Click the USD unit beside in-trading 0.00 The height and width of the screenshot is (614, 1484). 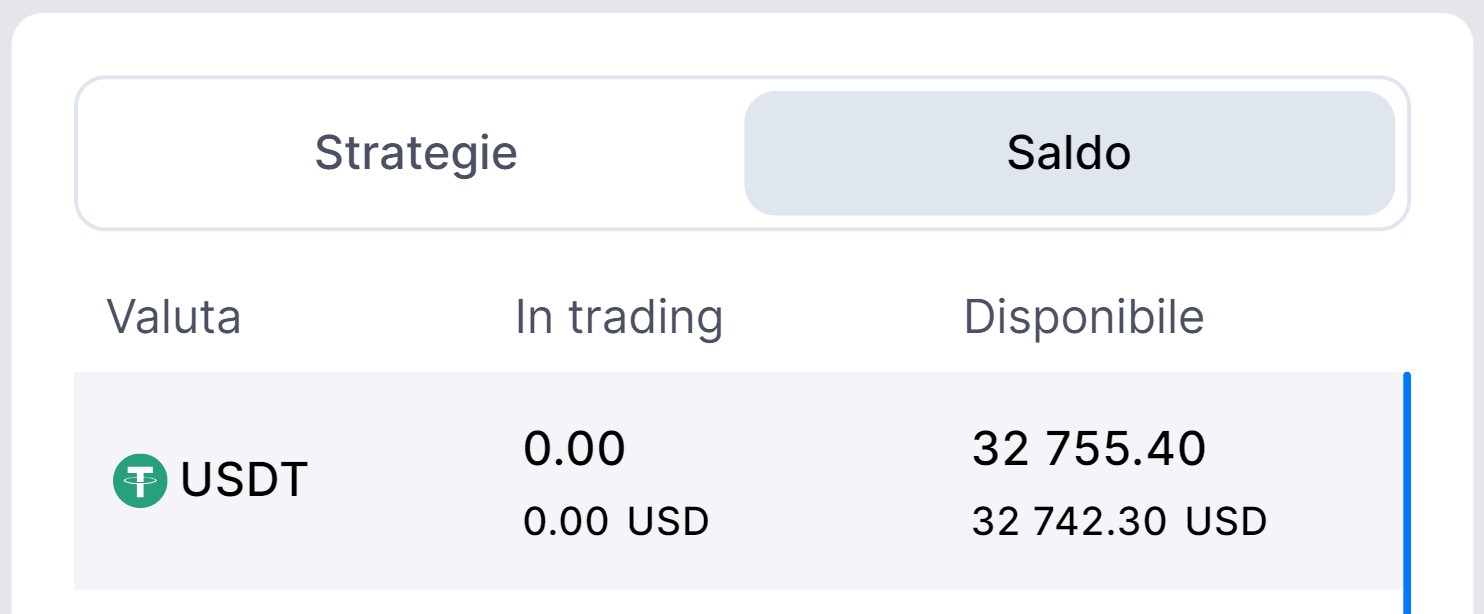[x=669, y=521]
